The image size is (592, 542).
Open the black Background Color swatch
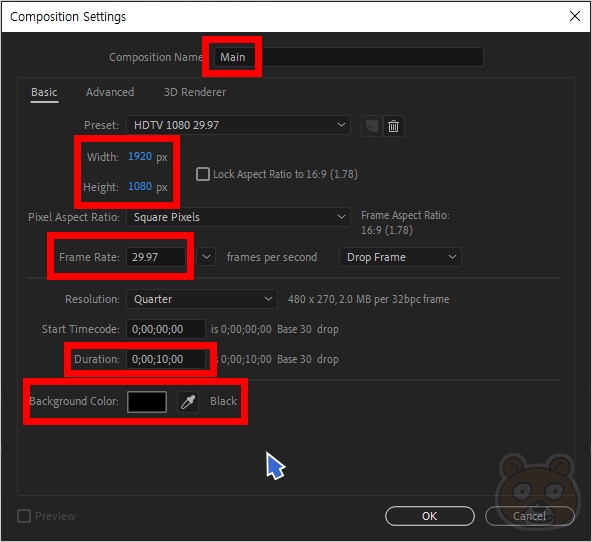(x=147, y=402)
